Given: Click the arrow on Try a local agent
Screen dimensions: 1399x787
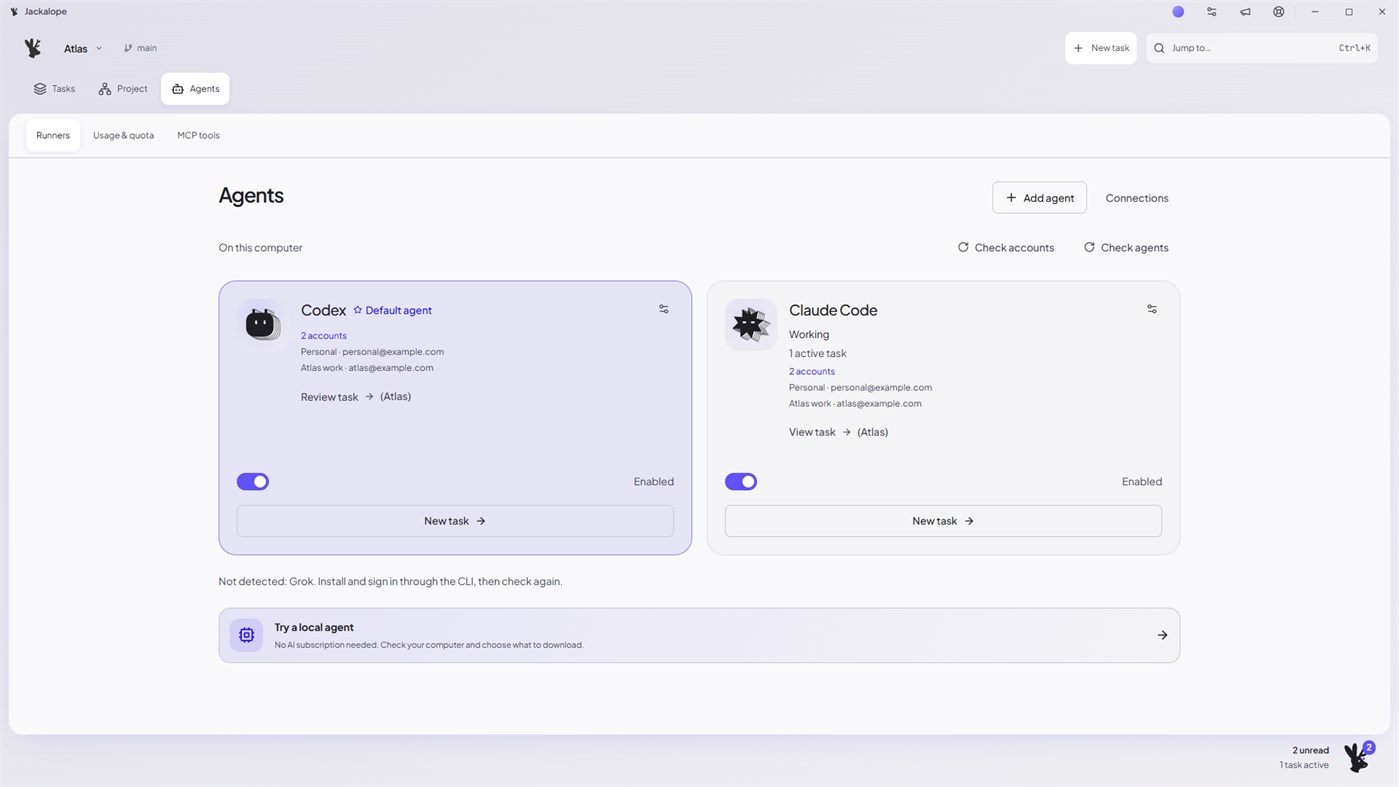Looking at the screenshot, I should (1162, 635).
